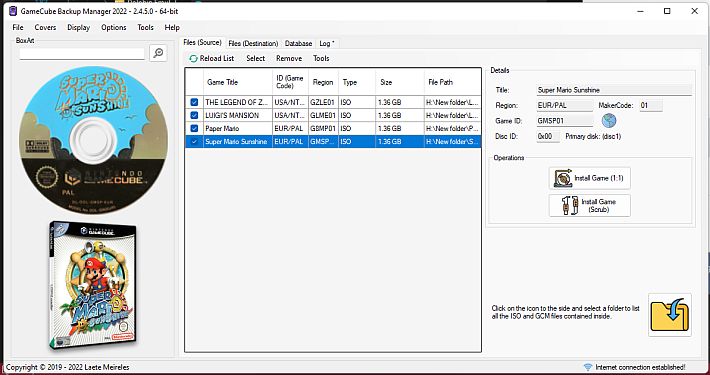Click the Title field in Details

(x=614, y=90)
